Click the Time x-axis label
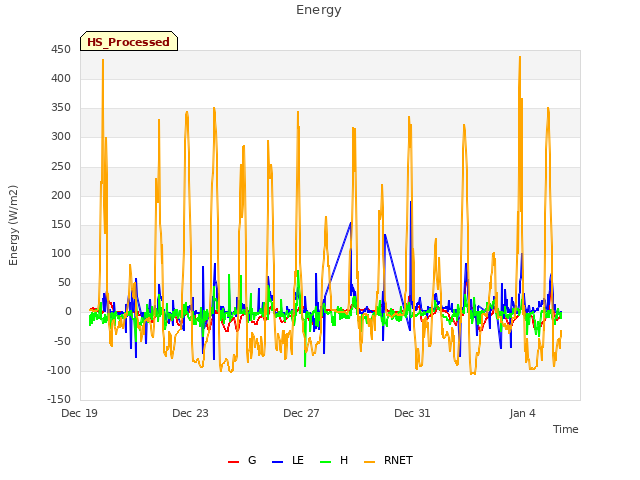 [x=566, y=429]
